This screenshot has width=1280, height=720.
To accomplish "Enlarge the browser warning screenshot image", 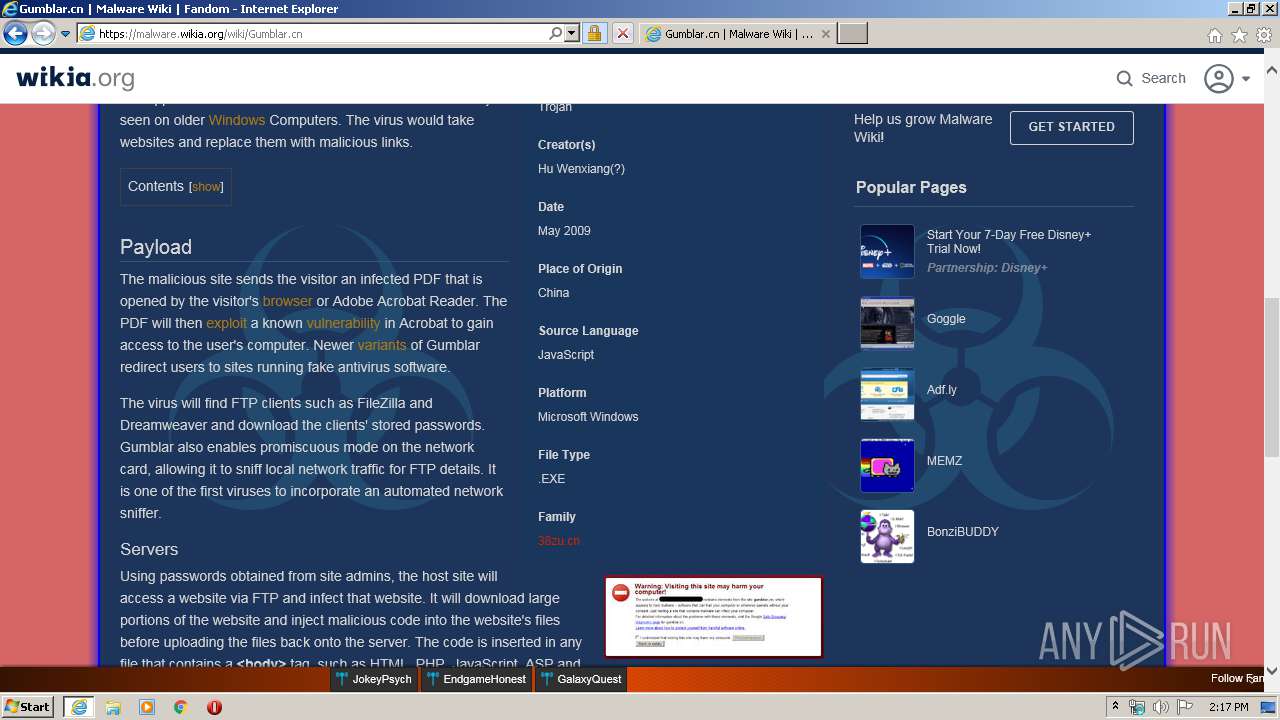I will (714, 617).
